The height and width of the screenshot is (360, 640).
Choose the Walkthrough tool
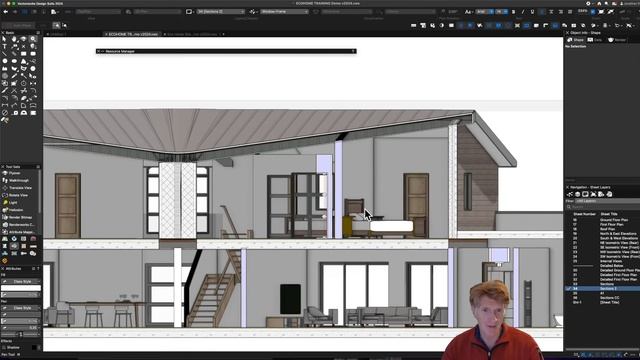[20, 180]
